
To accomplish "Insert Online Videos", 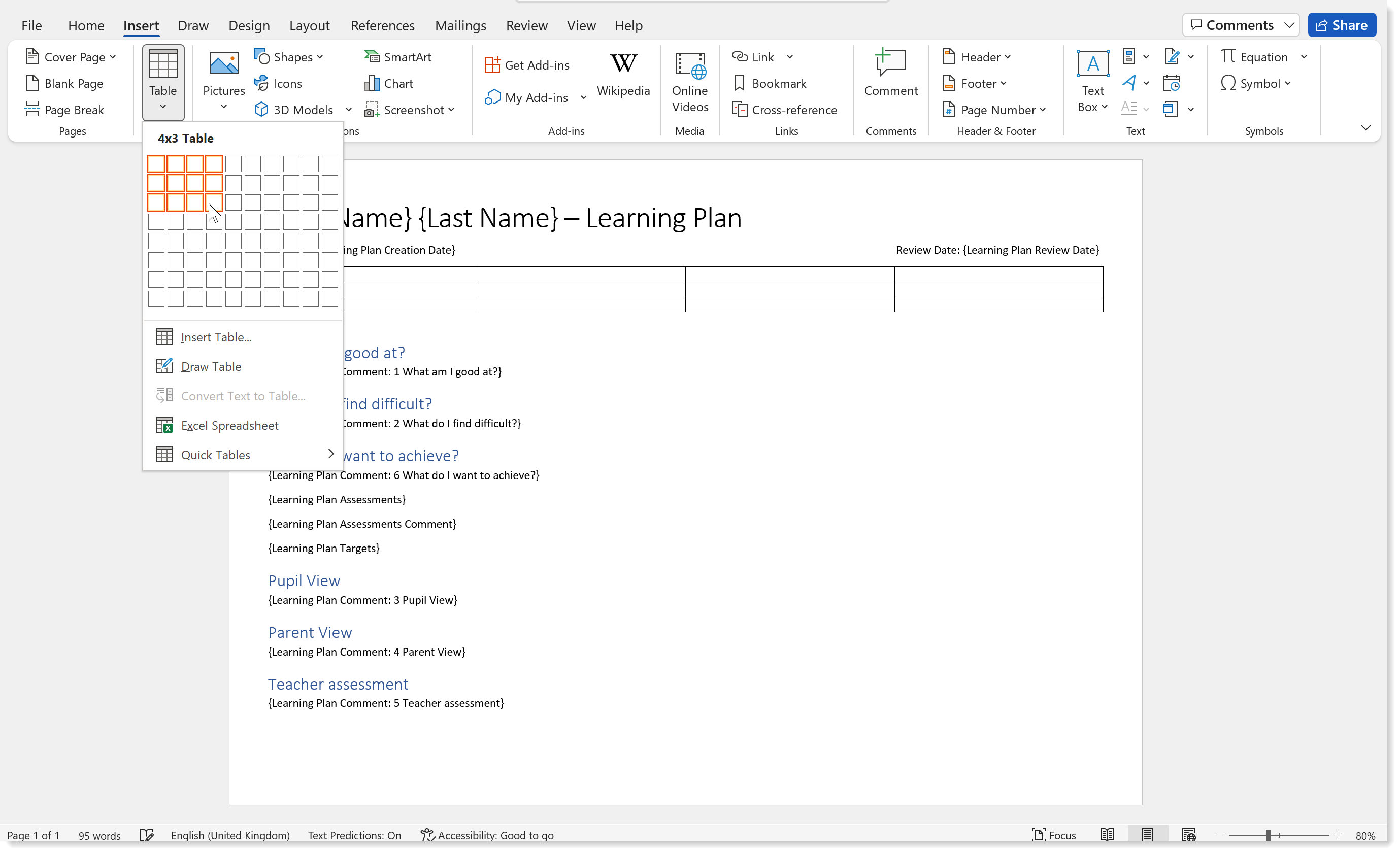I will coord(690,82).
